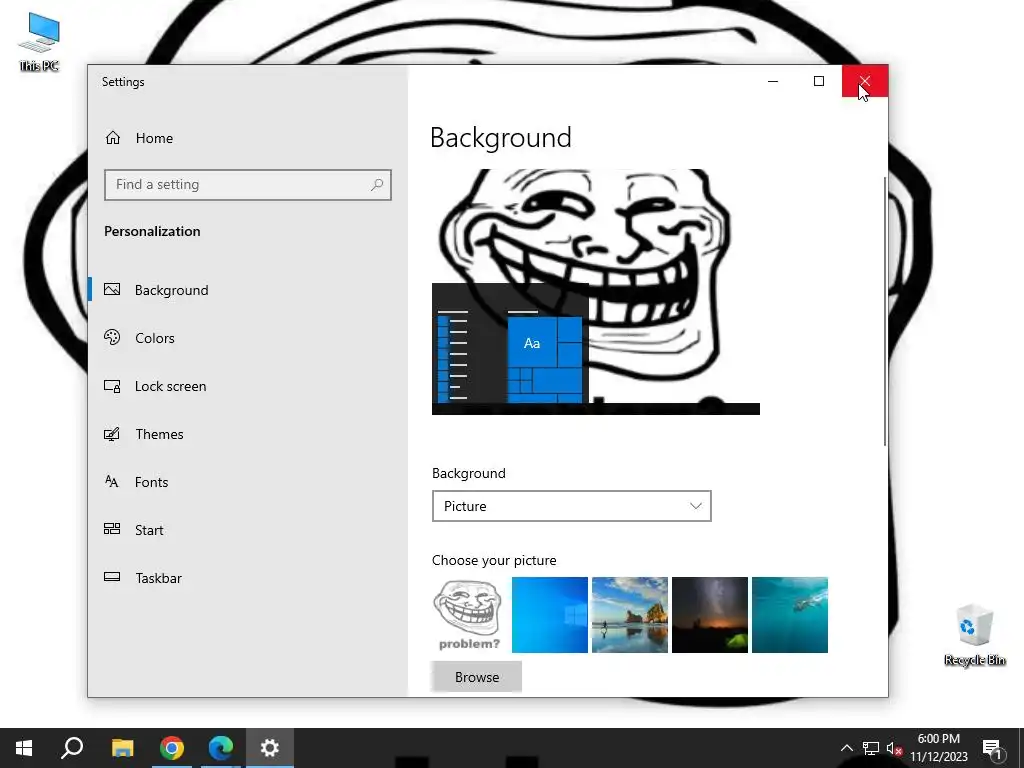The width and height of the screenshot is (1024, 768).
Task: Click the Lock screen icon
Action: click(112, 386)
